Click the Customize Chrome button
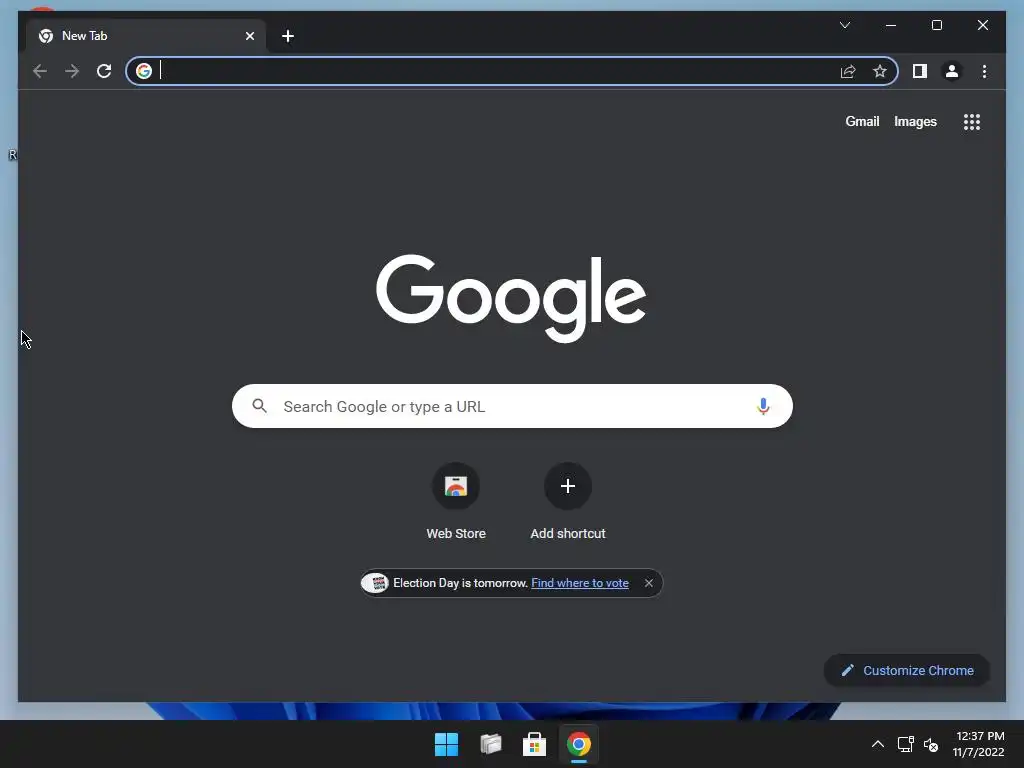This screenshot has width=1024, height=768. pos(907,671)
